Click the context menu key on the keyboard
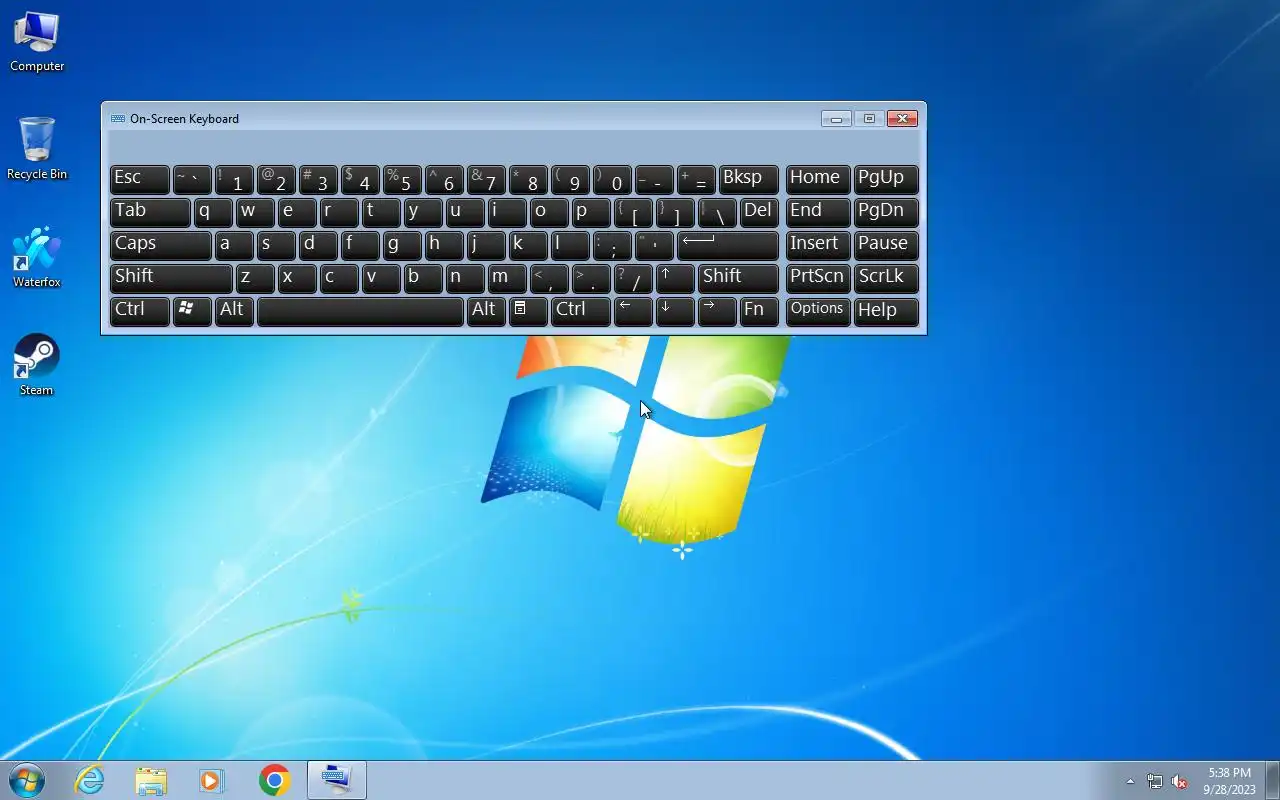Image resolution: width=1280 pixels, height=800 pixels. 528,311
